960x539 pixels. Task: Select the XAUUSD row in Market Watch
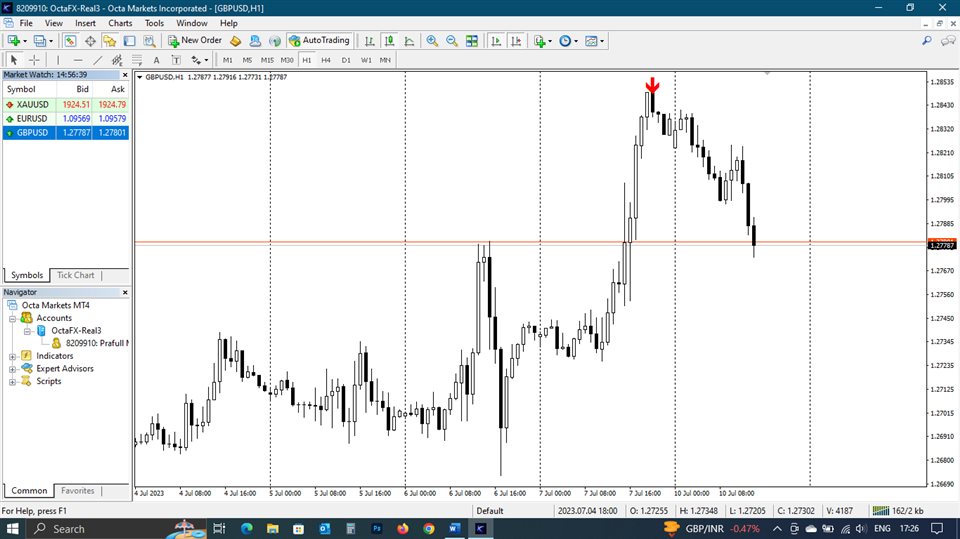(66, 105)
